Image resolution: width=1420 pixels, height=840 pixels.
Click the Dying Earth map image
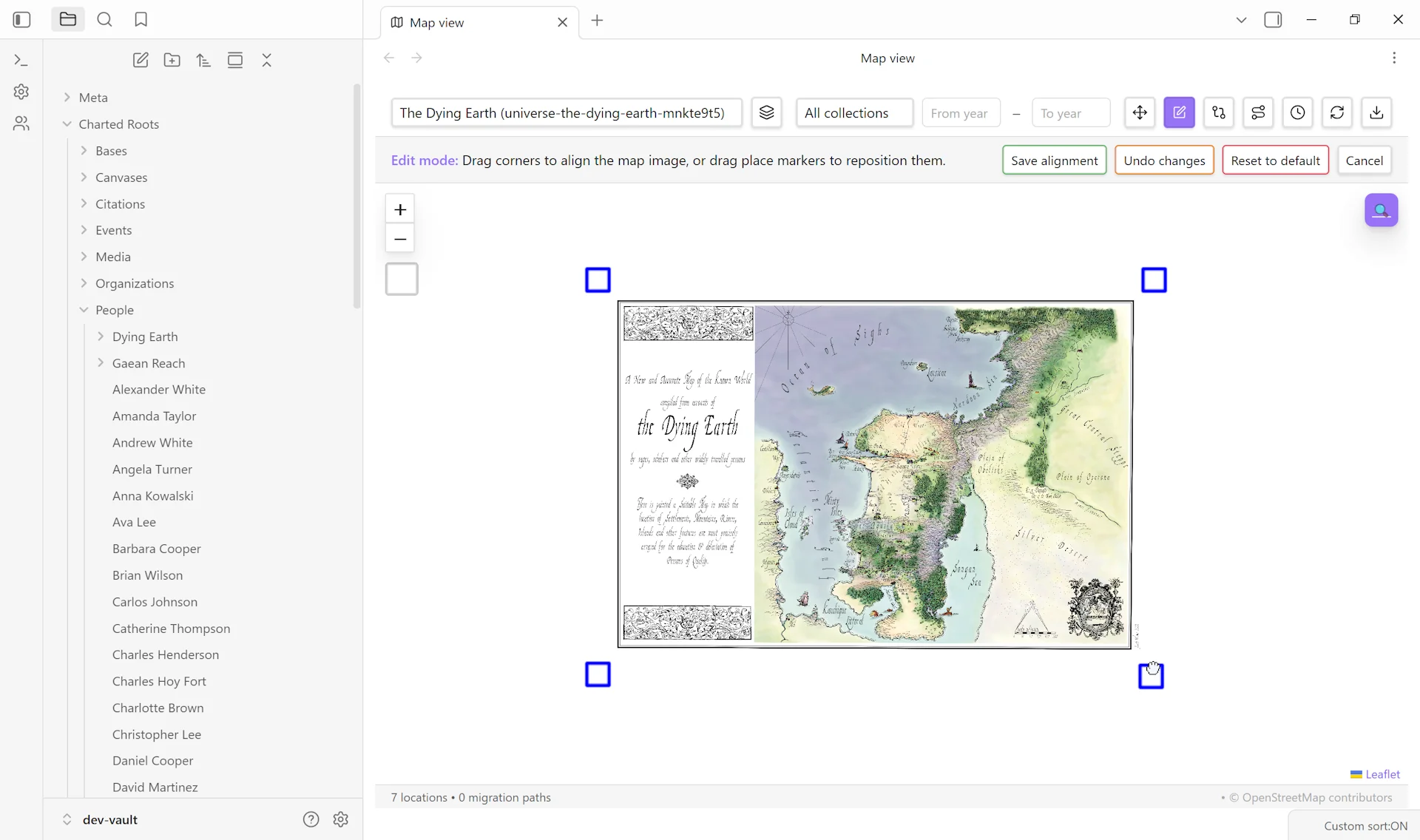pos(875,475)
